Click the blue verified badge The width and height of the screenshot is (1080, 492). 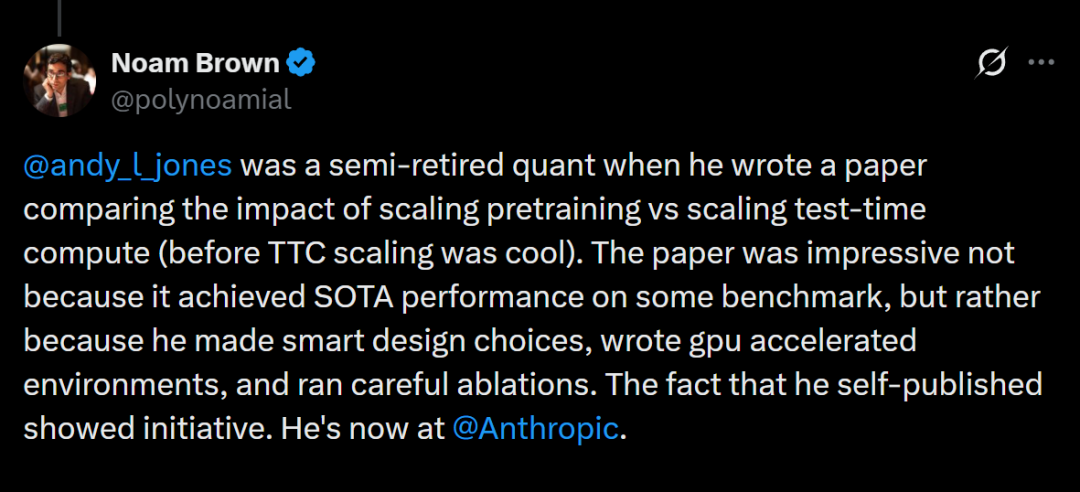click(302, 64)
